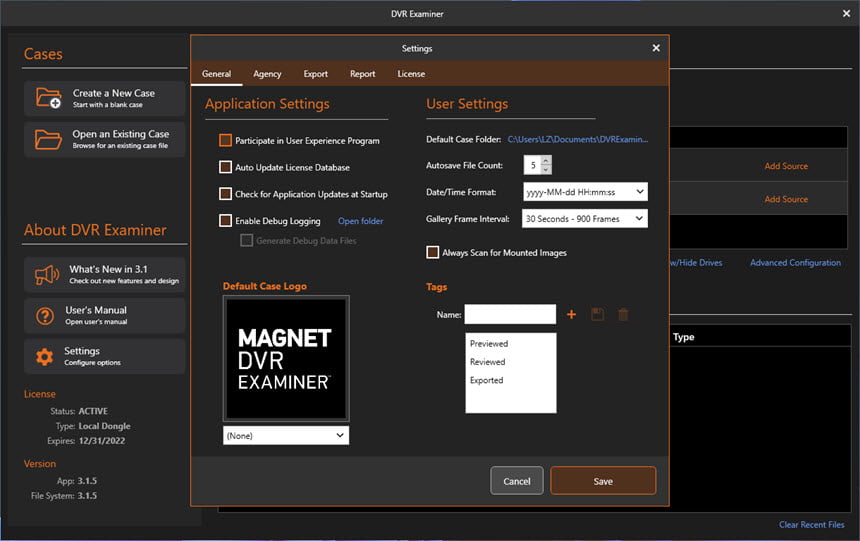Toggle Check for Application Updates at Startup
This screenshot has width=860, height=541.
coord(225,194)
